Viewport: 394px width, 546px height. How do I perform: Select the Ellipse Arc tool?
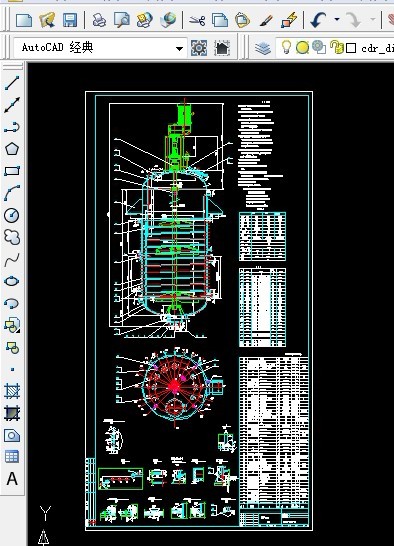click(12, 303)
